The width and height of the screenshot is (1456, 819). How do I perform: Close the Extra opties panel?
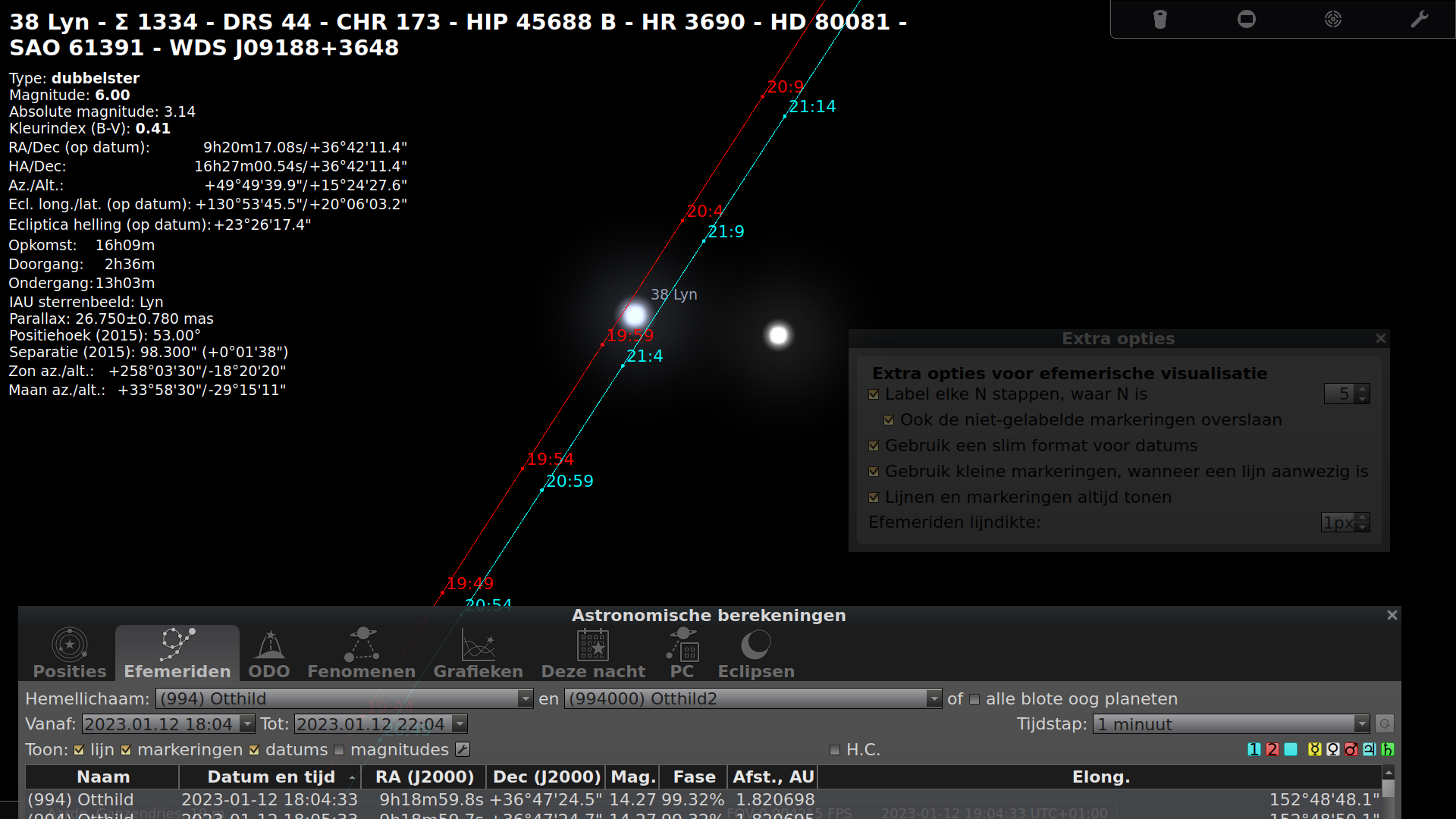click(x=1381, y=338)
